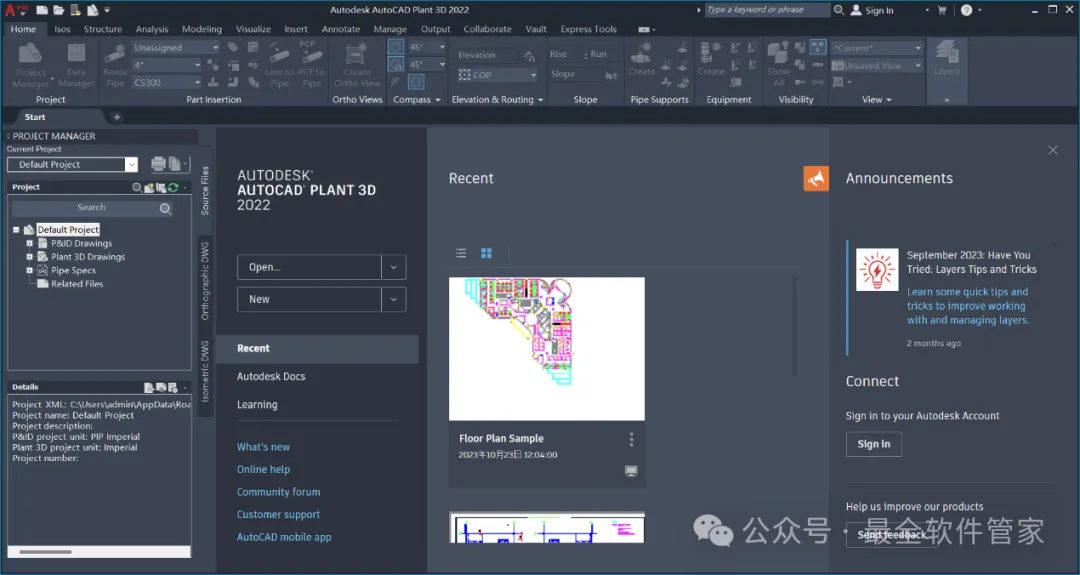Click the Project Manager ribbon icon
This screenshot has height=575, width=1080.
[30, 66]
